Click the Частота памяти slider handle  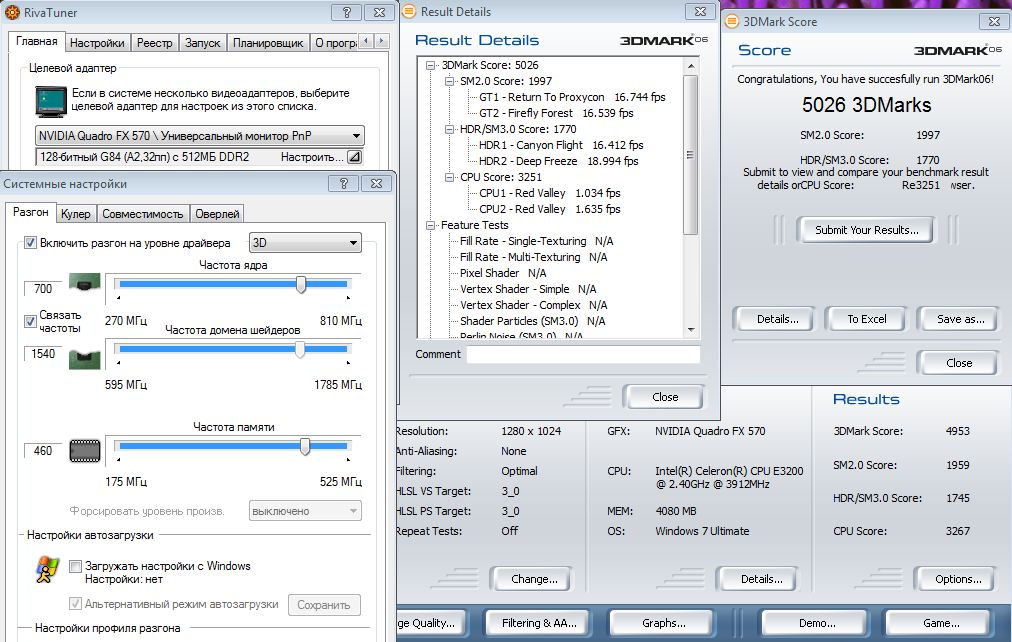pyautogui.click(x=304, y=447)
